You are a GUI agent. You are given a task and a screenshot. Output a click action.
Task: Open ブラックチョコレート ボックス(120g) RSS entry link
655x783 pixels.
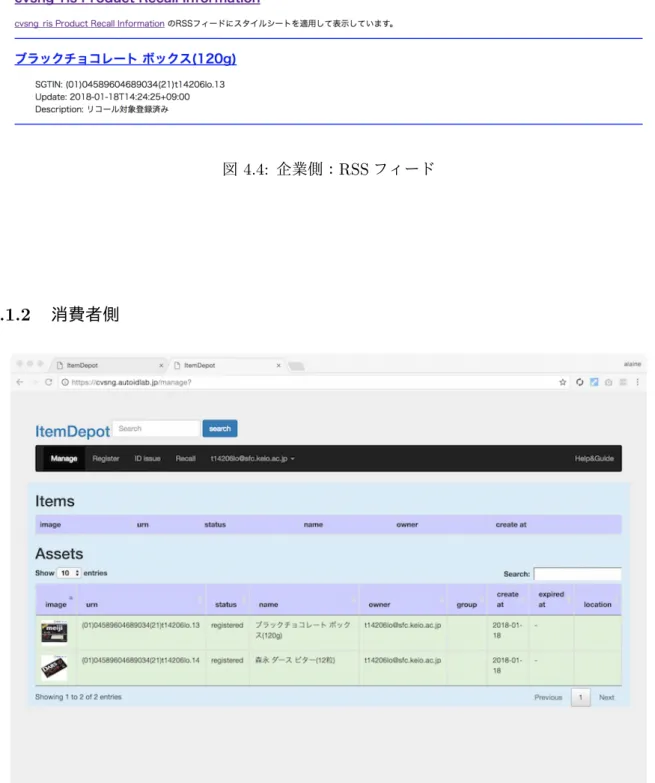click(x=125, y=58)
